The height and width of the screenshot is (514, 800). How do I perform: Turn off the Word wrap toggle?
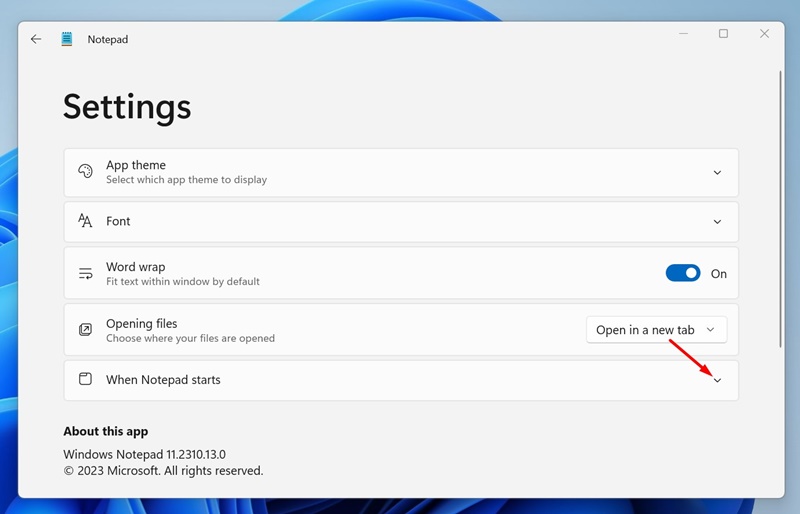point(683,273)
